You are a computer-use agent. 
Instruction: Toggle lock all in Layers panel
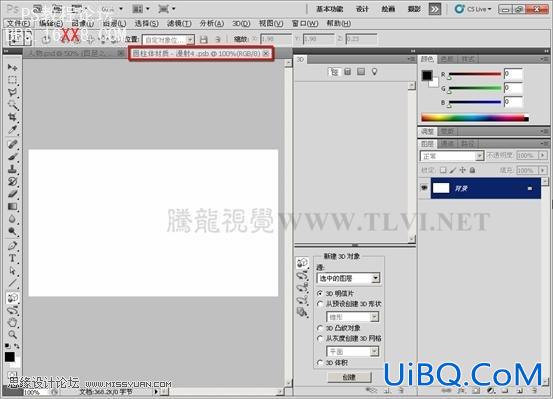[472, 170]
